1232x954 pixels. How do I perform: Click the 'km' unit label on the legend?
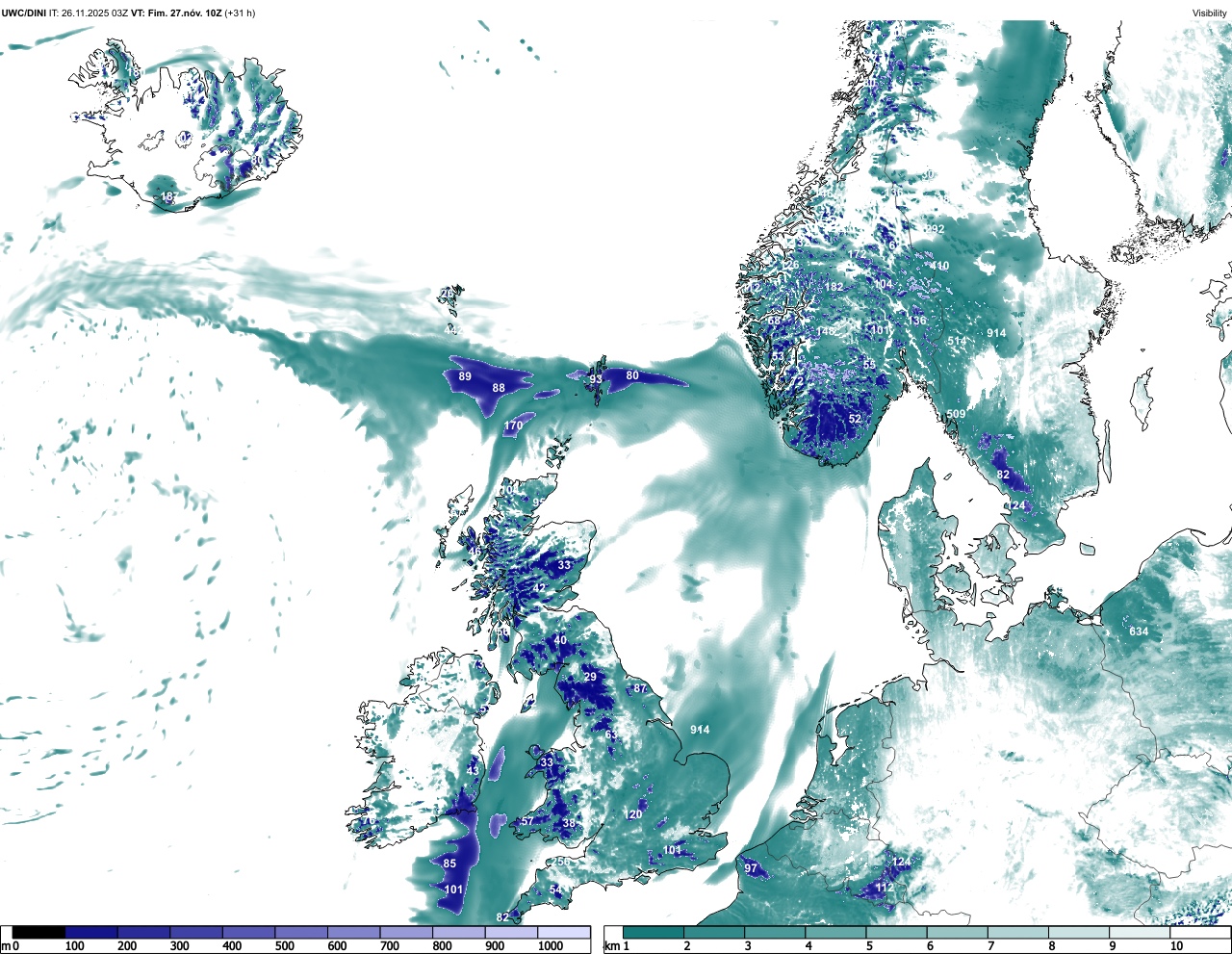tap(610, 946)
